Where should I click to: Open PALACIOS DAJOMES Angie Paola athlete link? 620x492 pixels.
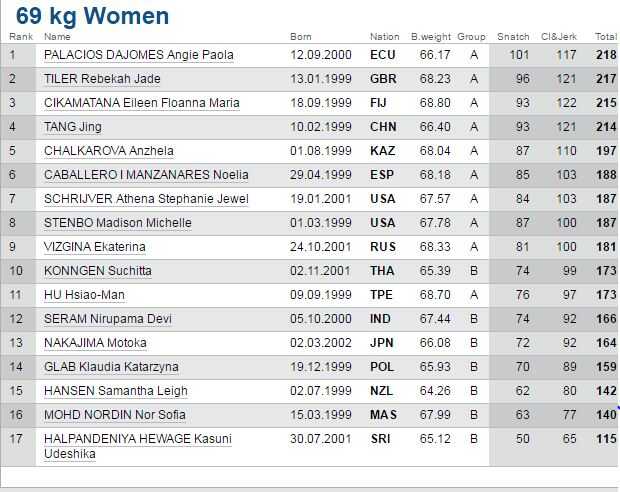click(139, 55)
